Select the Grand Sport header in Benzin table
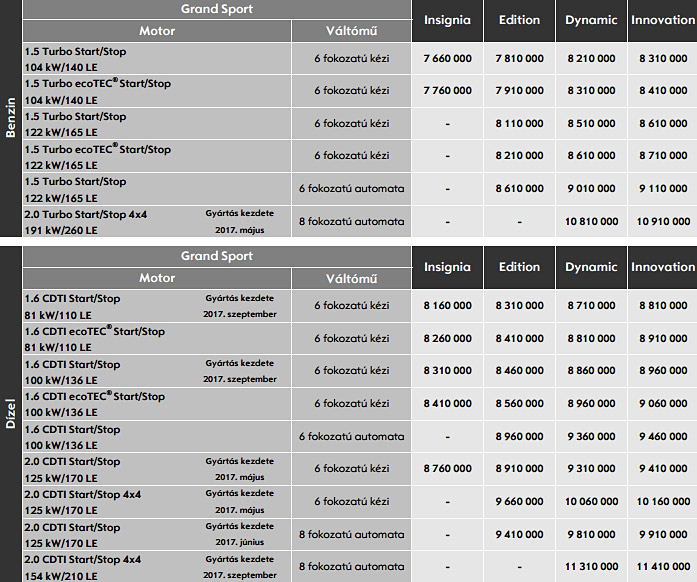 point(217,9)
